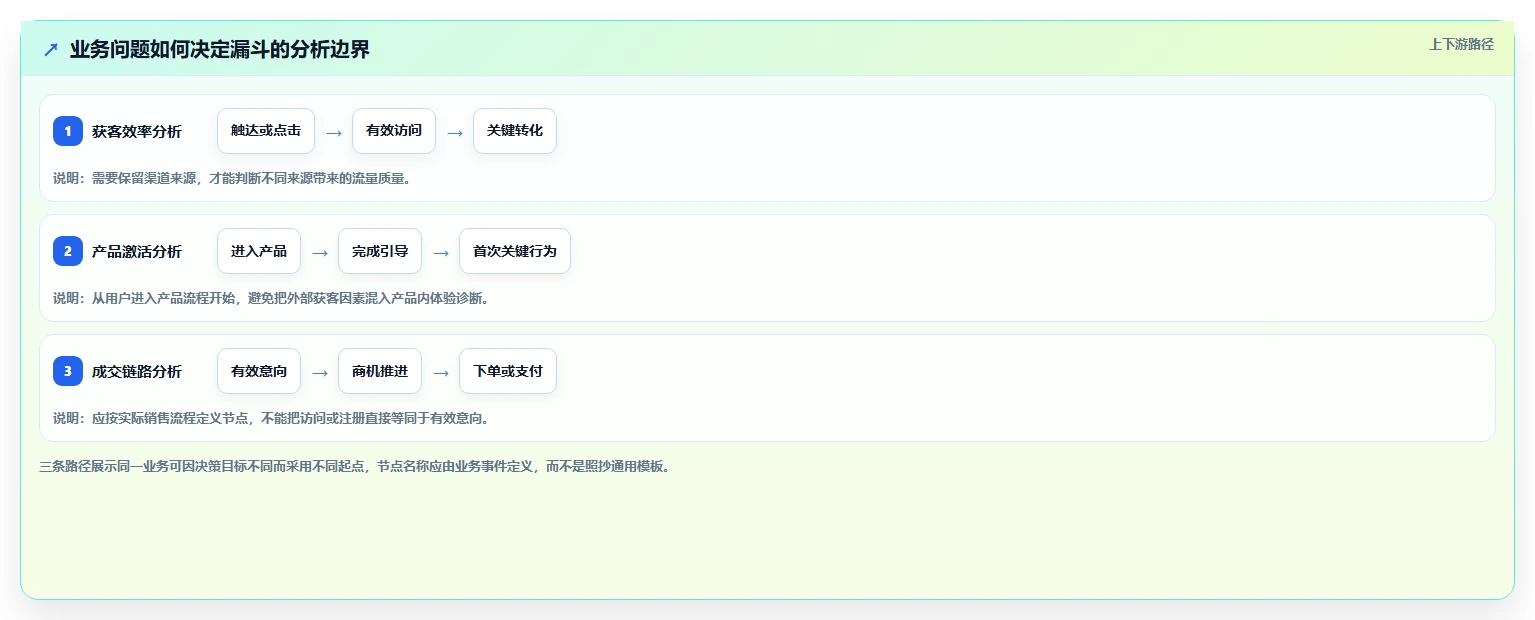Click number badge 2 for 产品激活分析
Screen dimensions: 1535x620
pyautogui.click(x=68, y=251)
